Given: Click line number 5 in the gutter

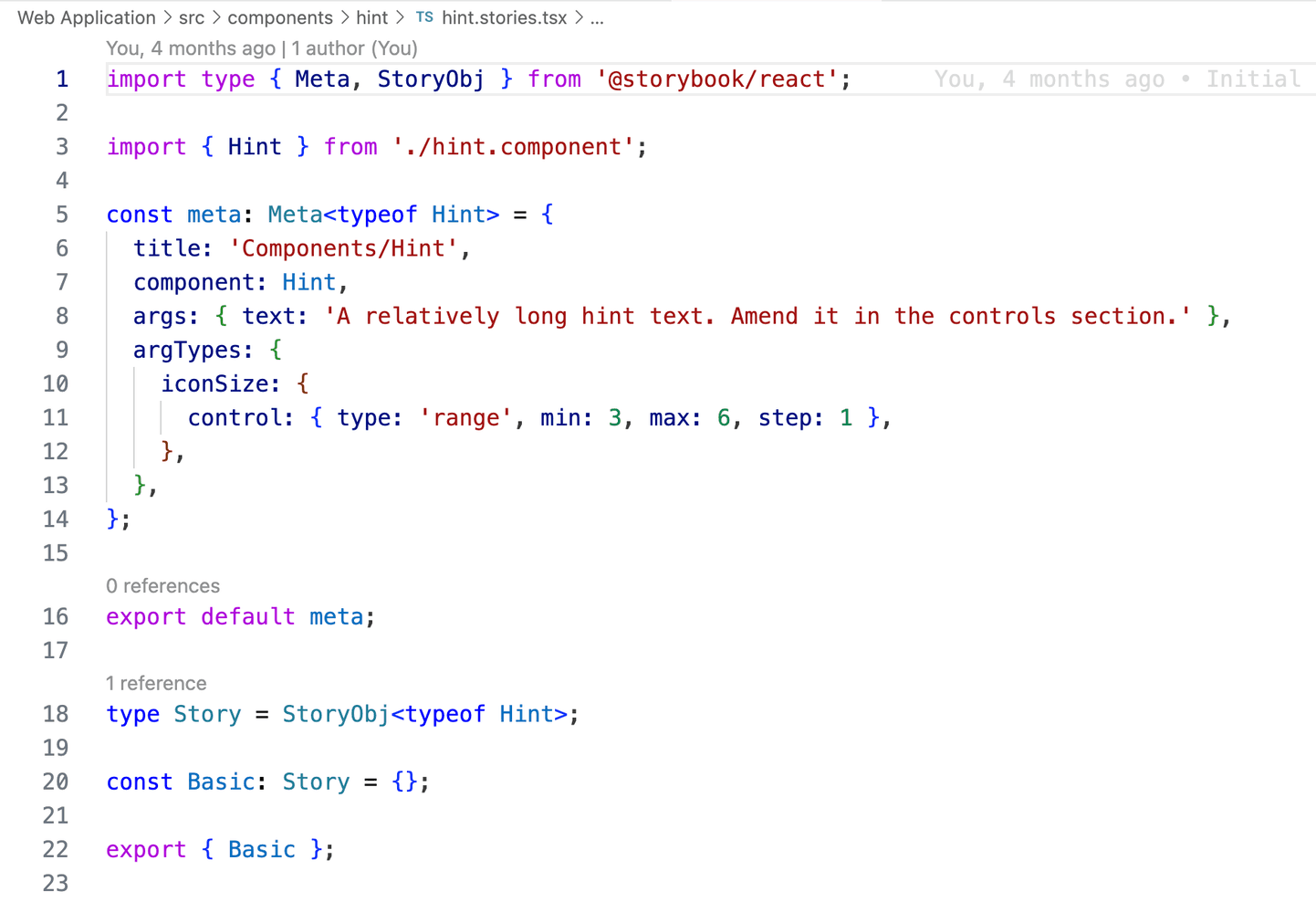Looking at the screenshot, I should (61, 215).
